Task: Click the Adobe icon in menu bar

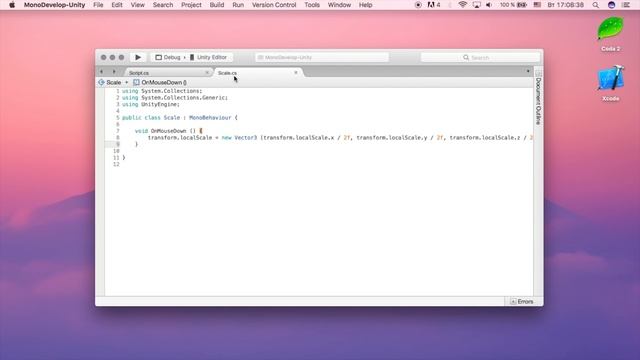Action: tap(433, 5)
